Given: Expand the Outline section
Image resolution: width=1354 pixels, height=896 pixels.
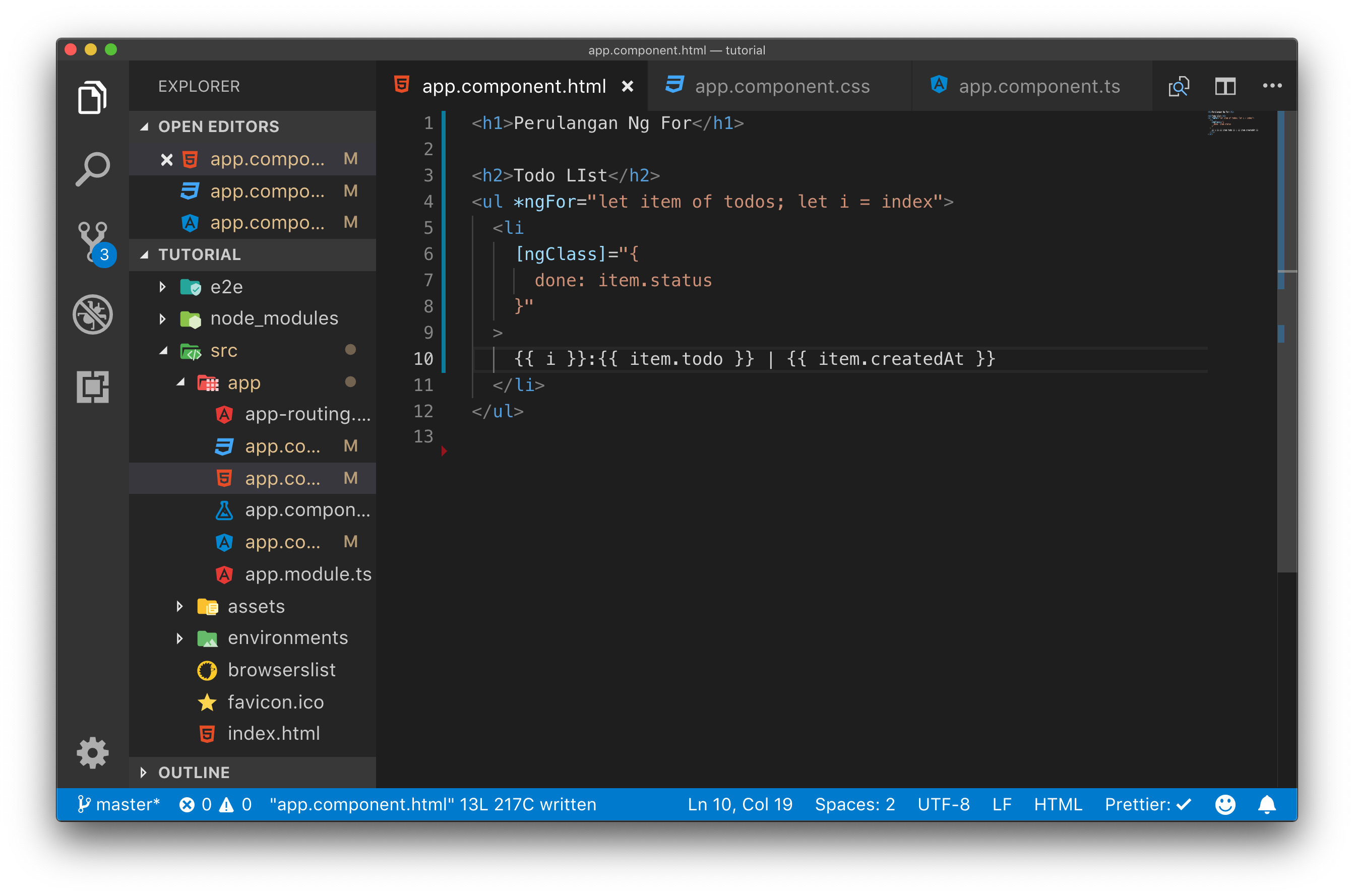Looking at the screenshot, I should tap(253, 772).
